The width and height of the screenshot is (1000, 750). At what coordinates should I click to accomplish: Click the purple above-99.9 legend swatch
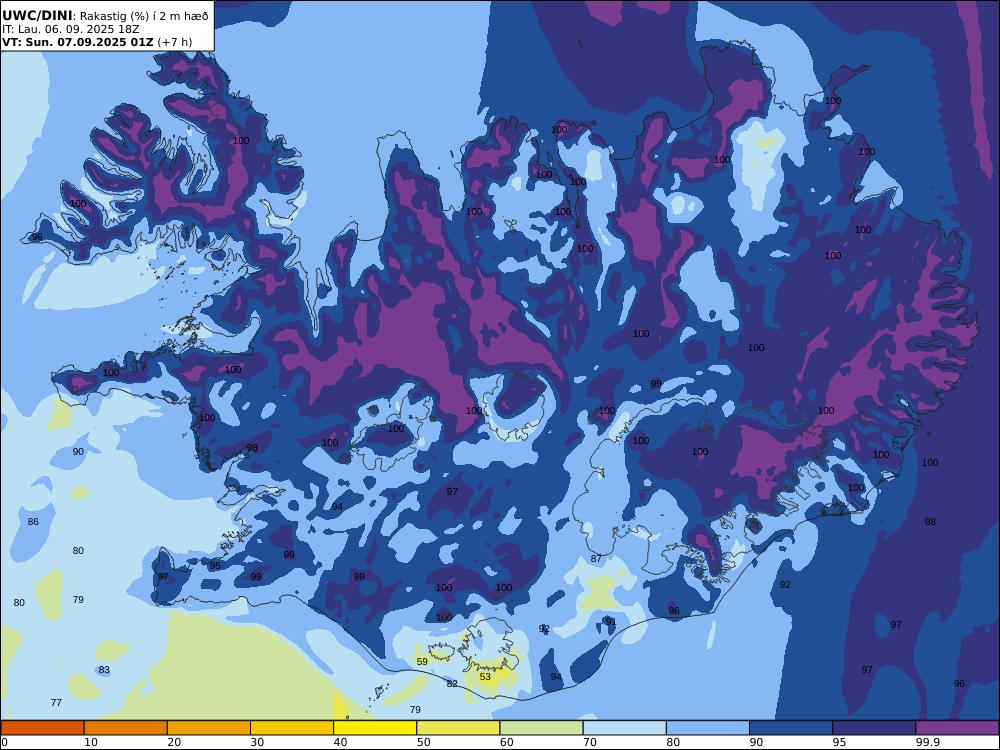tap(957, 728)
